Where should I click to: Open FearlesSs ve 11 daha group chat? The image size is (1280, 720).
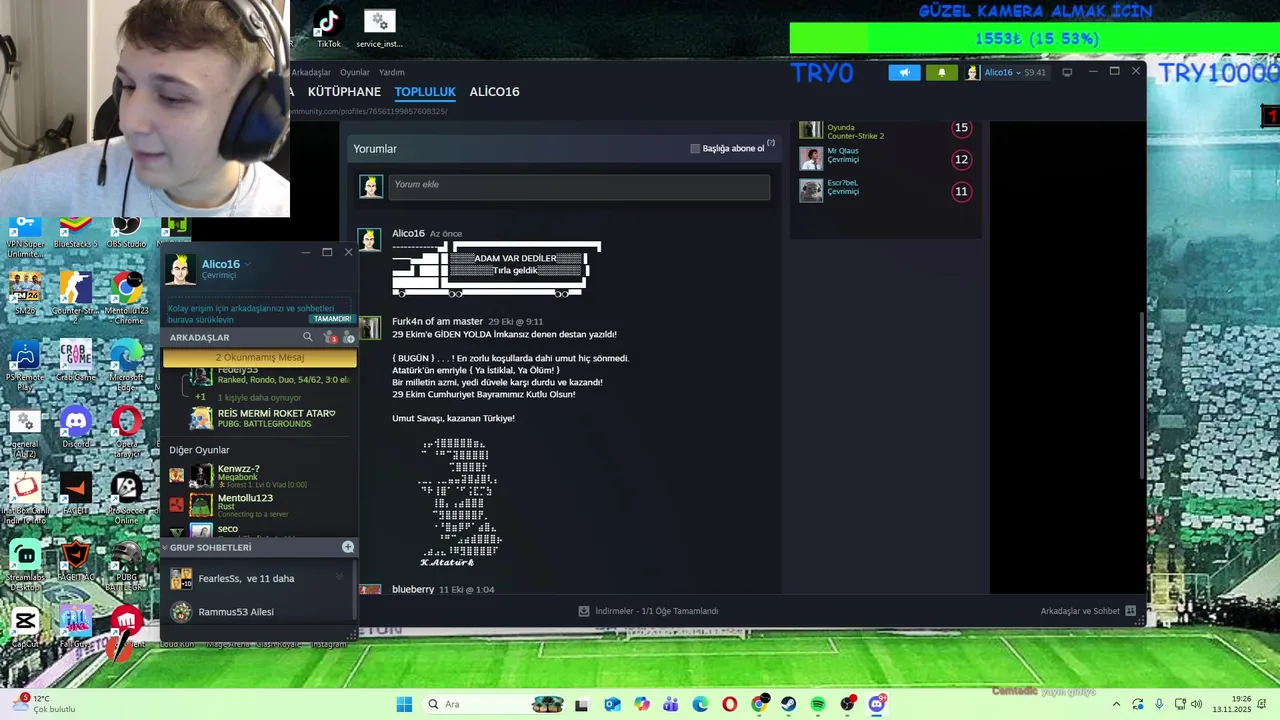tap(260, 578)
